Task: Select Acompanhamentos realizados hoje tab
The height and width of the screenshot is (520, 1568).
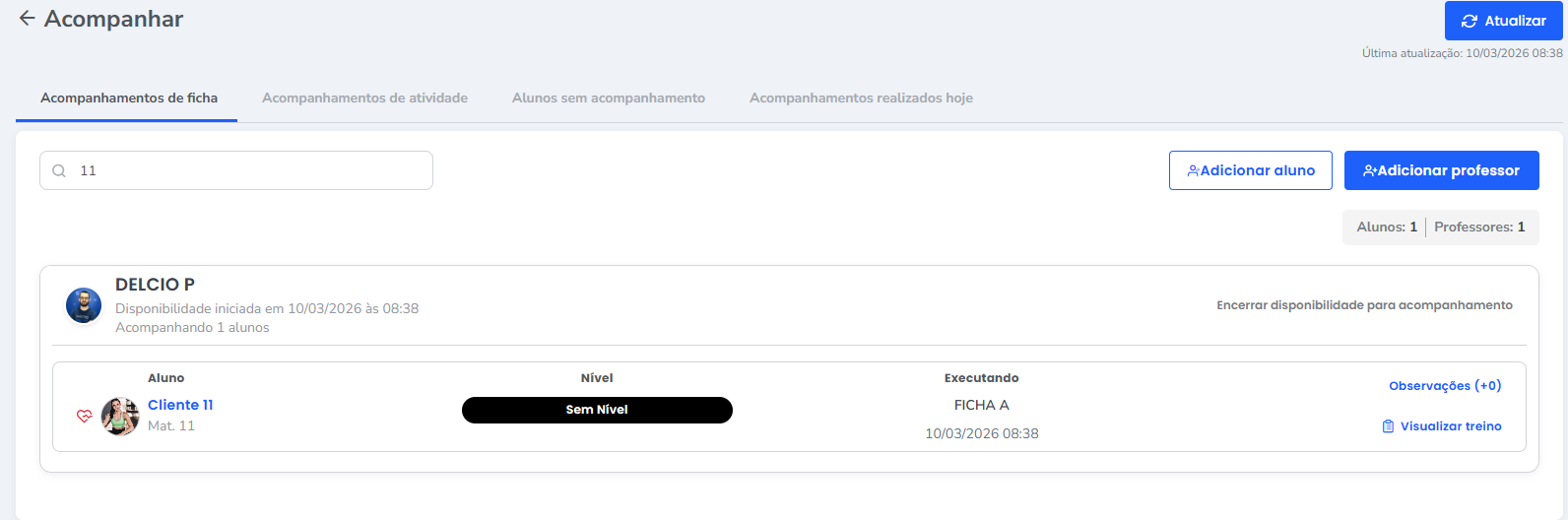Action: 861,98
